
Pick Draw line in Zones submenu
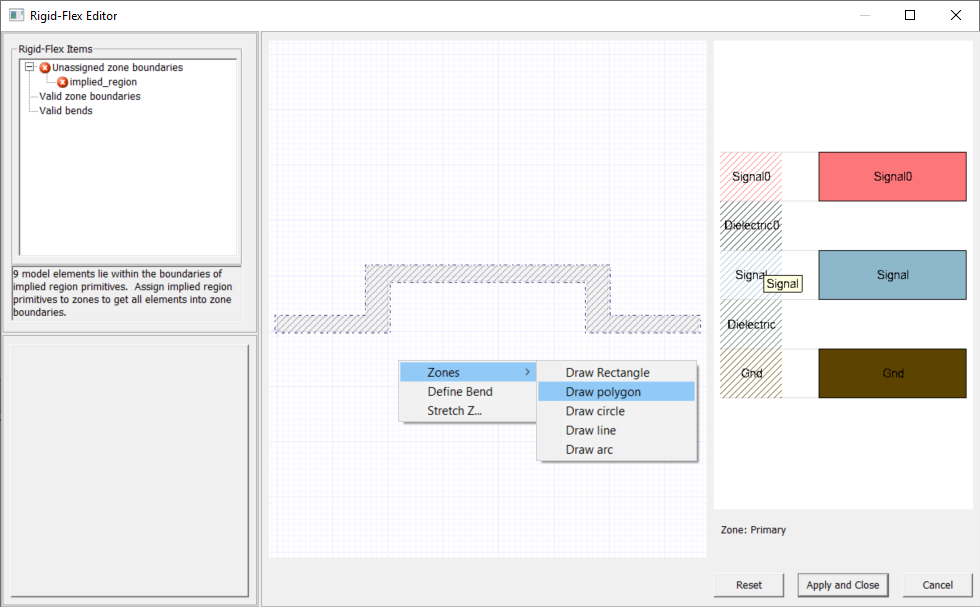(x=590, y=430)
